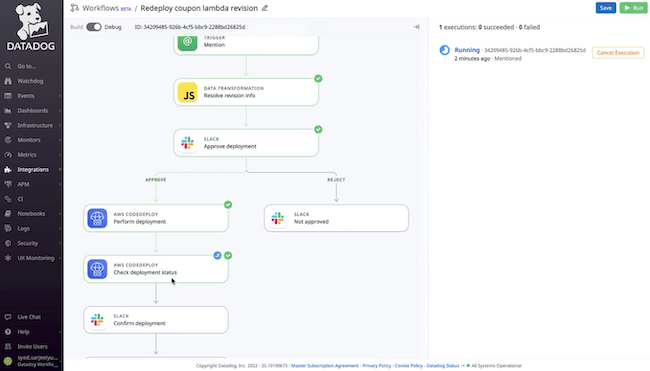Toggle the Build/Debug switch
The image size is (650, 371).
coord(94,27)
